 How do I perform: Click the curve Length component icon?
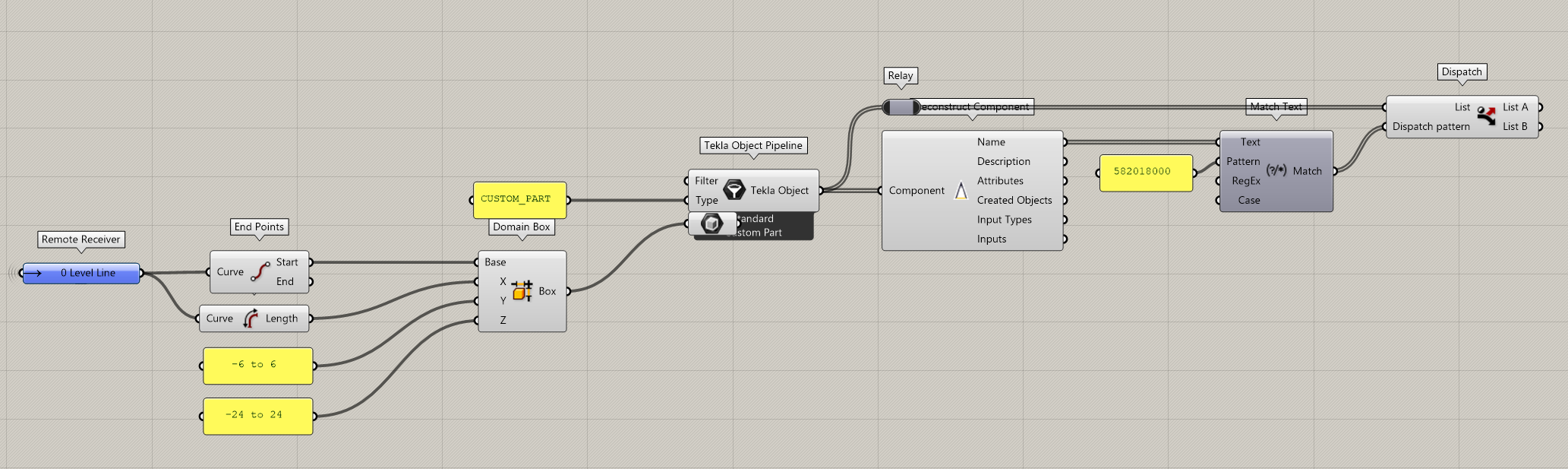click(x=251, y=318)
